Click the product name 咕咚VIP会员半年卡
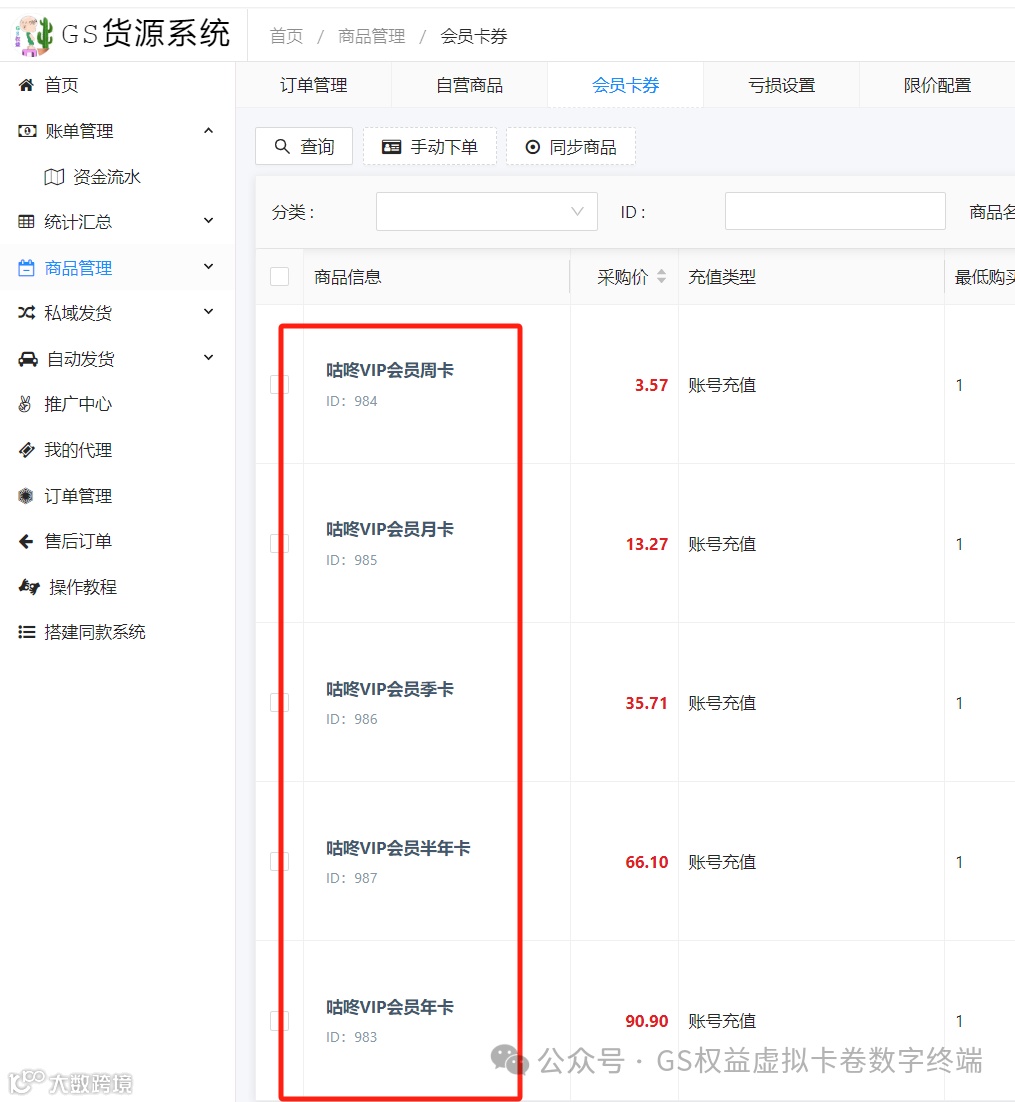Image resolution: width=1015 pixels, height=1102 pixels. click(399, 848)
